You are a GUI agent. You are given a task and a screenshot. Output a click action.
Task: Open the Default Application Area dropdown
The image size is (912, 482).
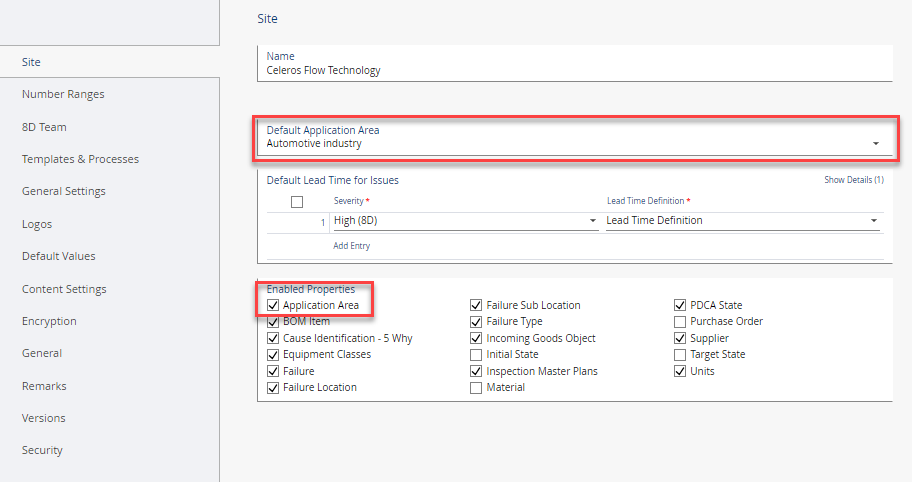coord(875,144)
